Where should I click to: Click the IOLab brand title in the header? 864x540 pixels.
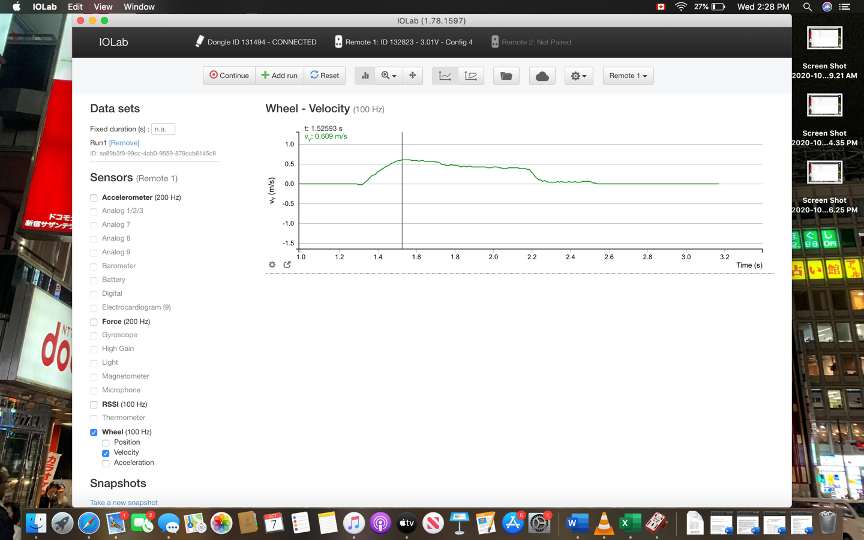pos(114,42)
